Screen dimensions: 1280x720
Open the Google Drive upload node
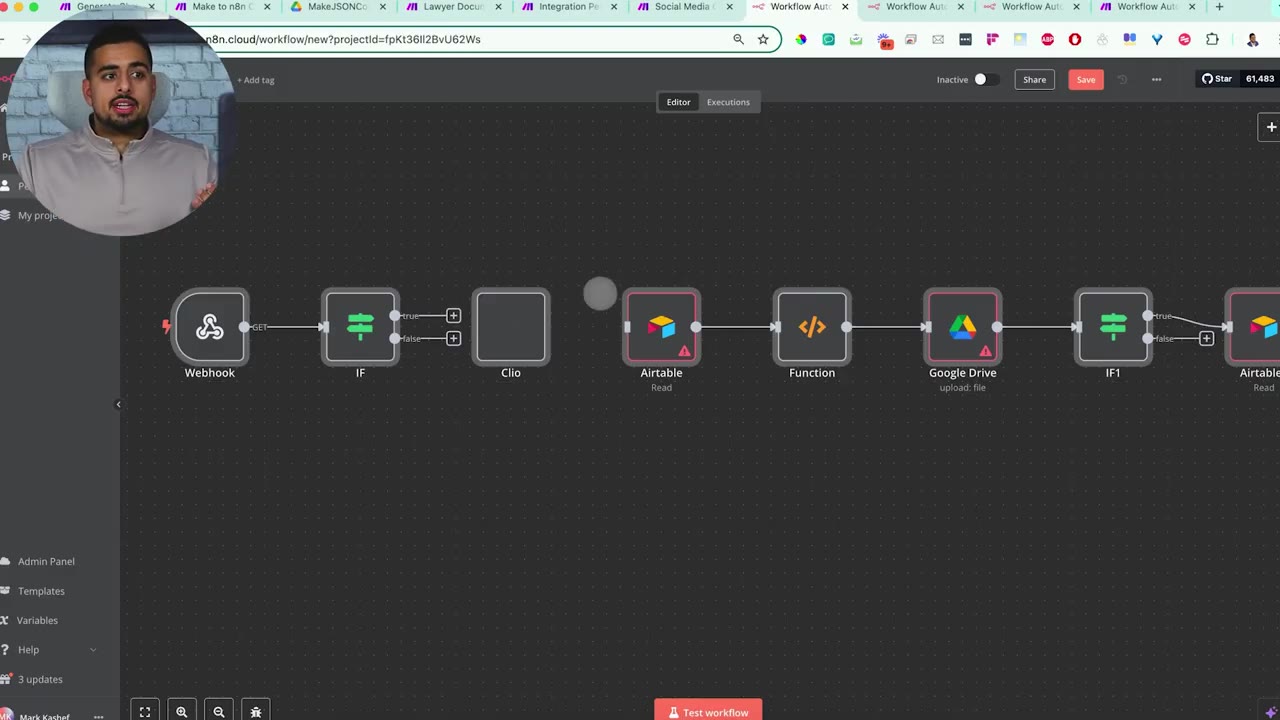point(962,326)
